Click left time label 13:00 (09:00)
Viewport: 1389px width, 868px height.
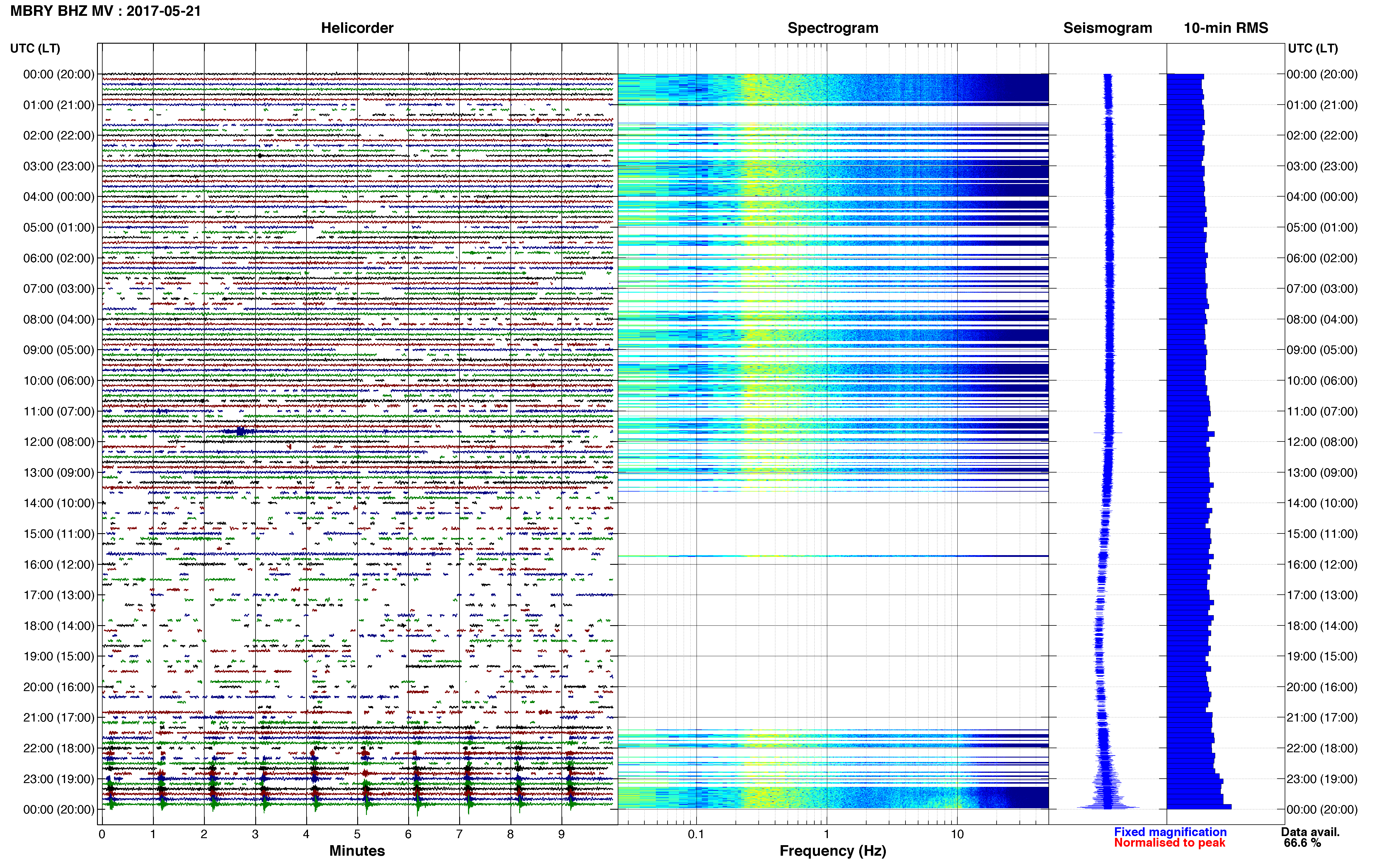(x=59, y=473)
